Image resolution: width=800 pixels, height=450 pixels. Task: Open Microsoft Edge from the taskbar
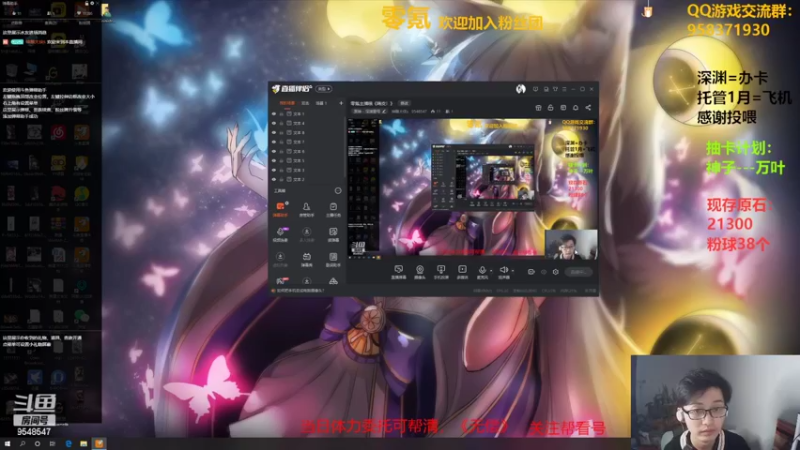[68, 444]
